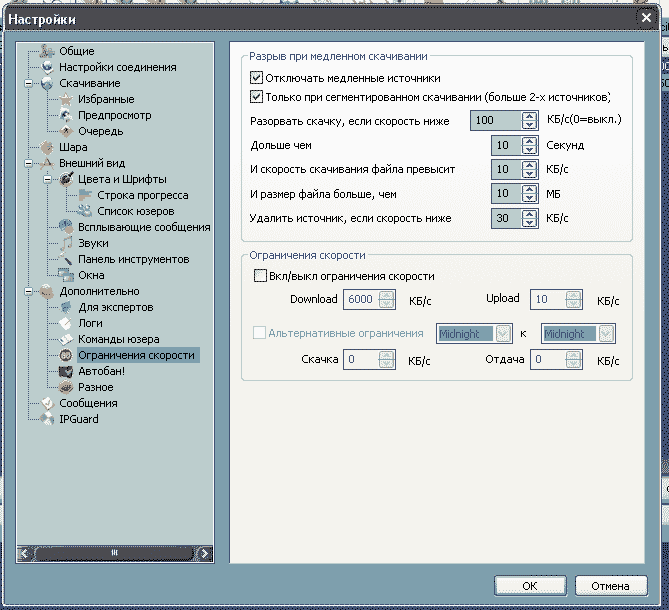Click the IPGuard icon in tree
Viewport: 669px width, 610px height.
(47, 419)
